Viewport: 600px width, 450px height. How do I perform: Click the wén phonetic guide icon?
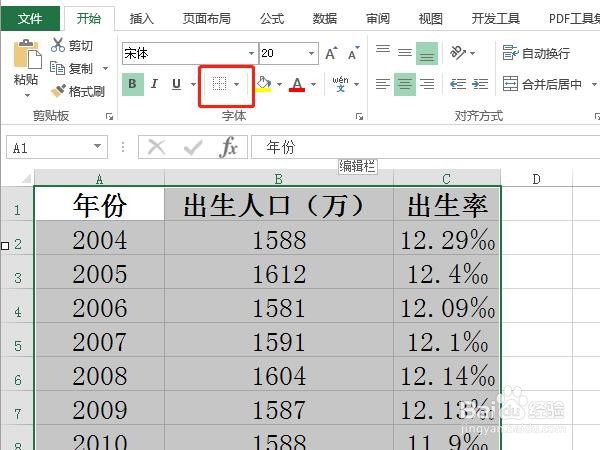click(x=340, y=84)
